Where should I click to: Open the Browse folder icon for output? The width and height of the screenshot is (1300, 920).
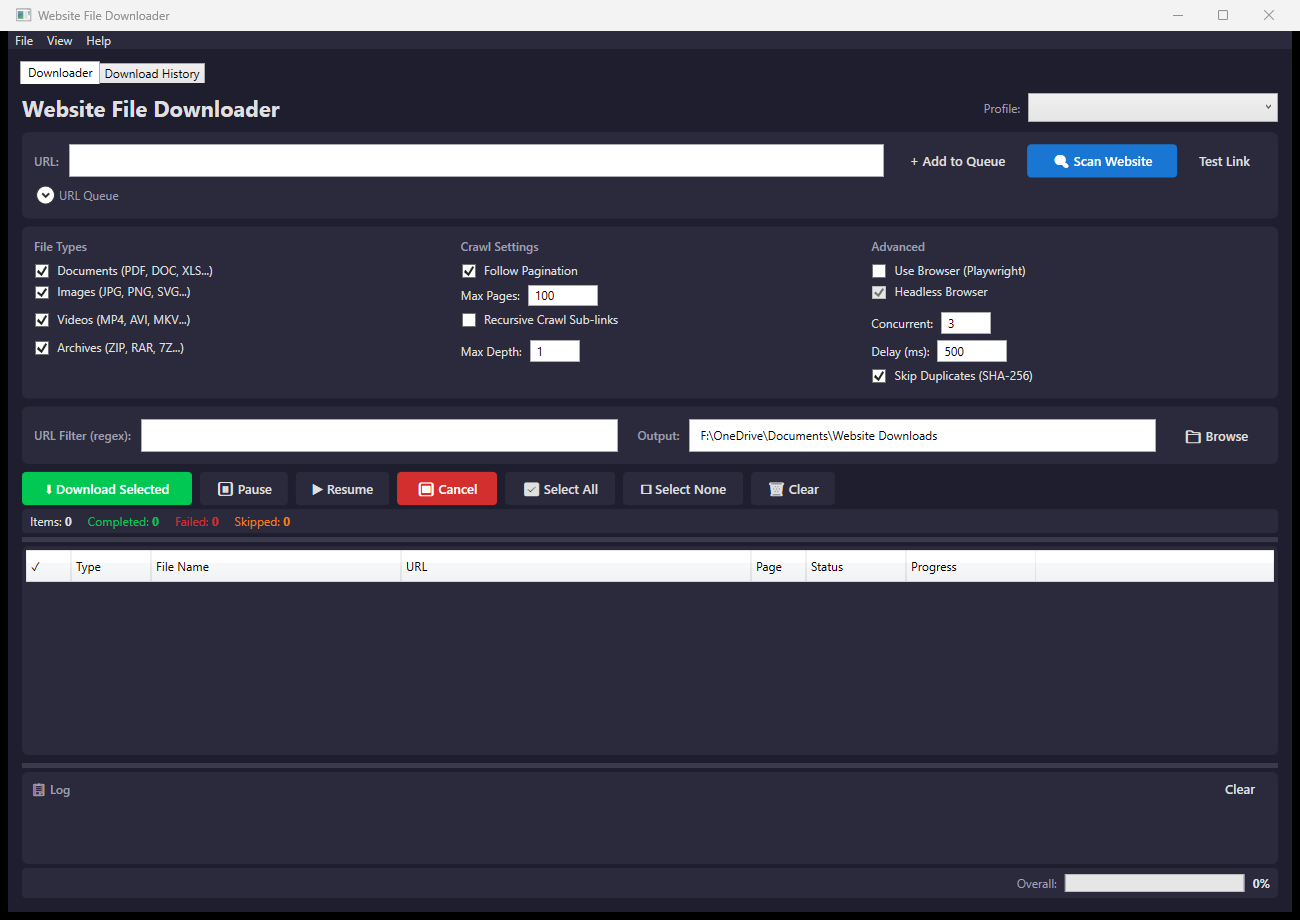click(1192, 436)
